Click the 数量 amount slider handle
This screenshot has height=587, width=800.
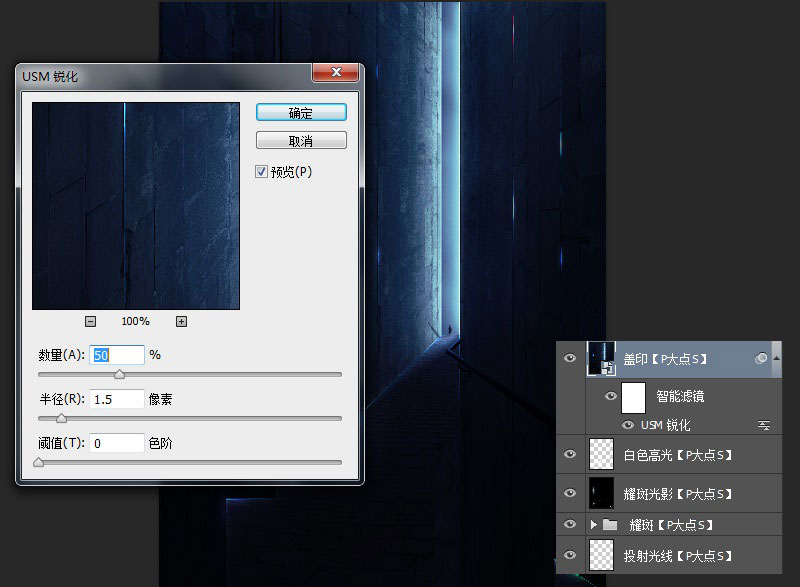point(119,375)
